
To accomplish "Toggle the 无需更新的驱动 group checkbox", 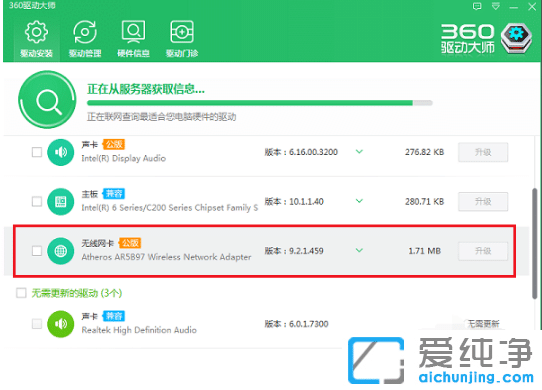I will click(21, 293).
